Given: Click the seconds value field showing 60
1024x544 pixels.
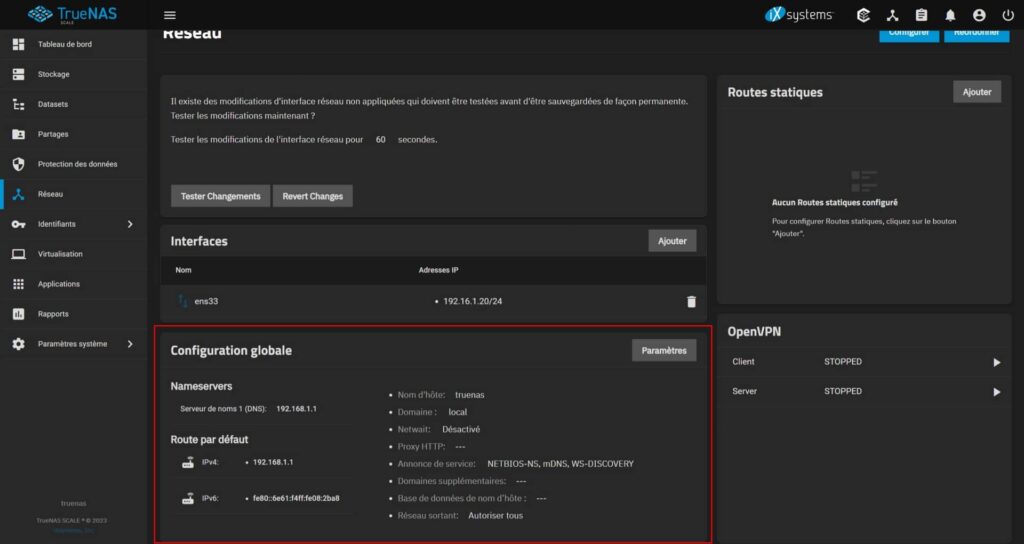Looking at the screenshot, I should click(x=380, y=140).
